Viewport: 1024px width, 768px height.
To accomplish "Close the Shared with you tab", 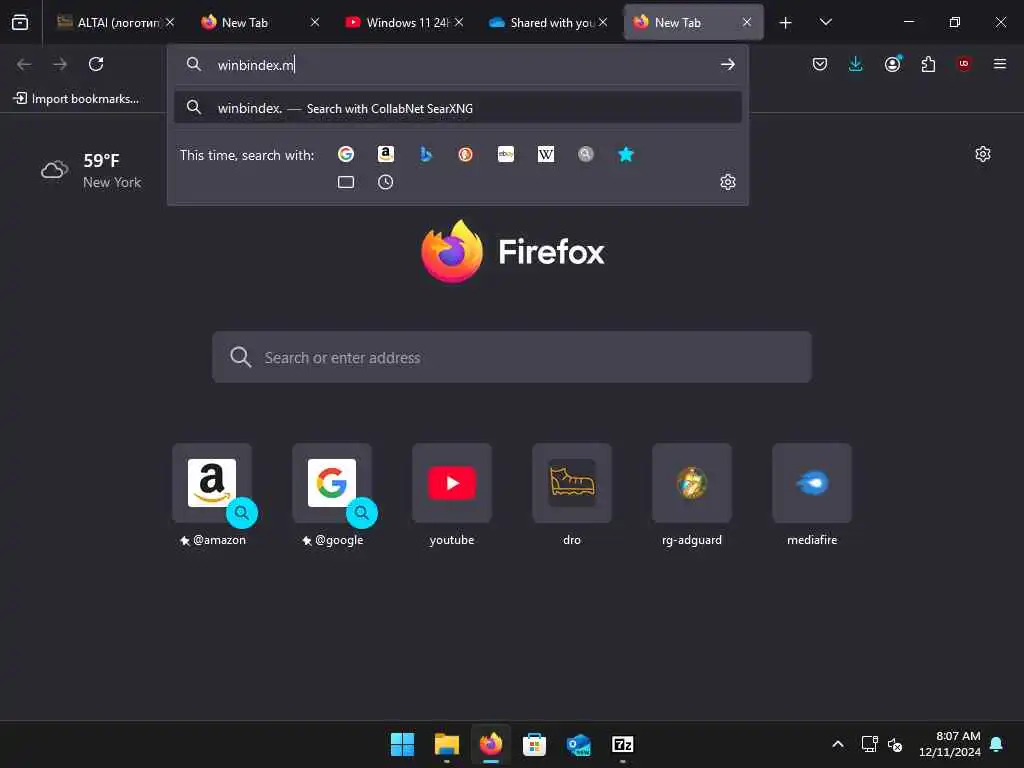I will pos(603,22).
